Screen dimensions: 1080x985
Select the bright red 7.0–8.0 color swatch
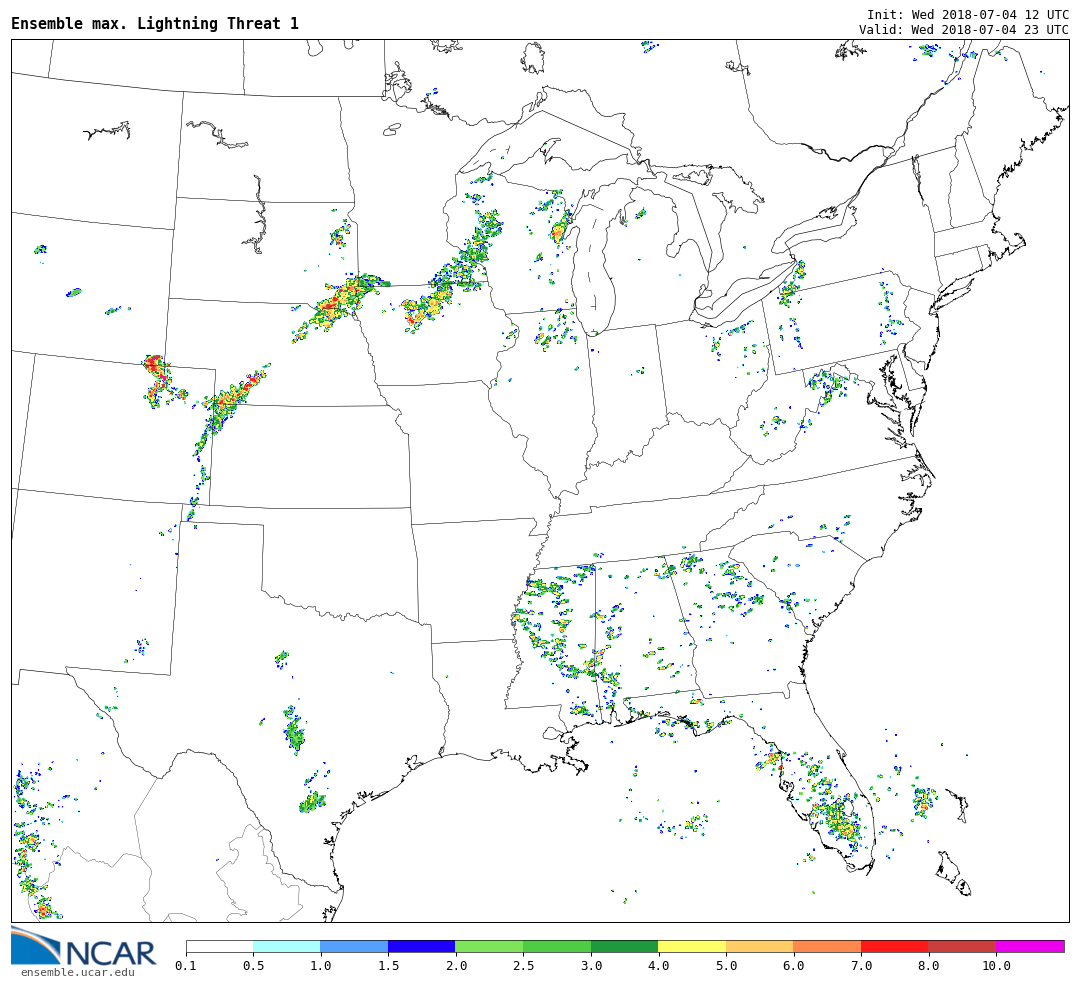click(894, 946)
